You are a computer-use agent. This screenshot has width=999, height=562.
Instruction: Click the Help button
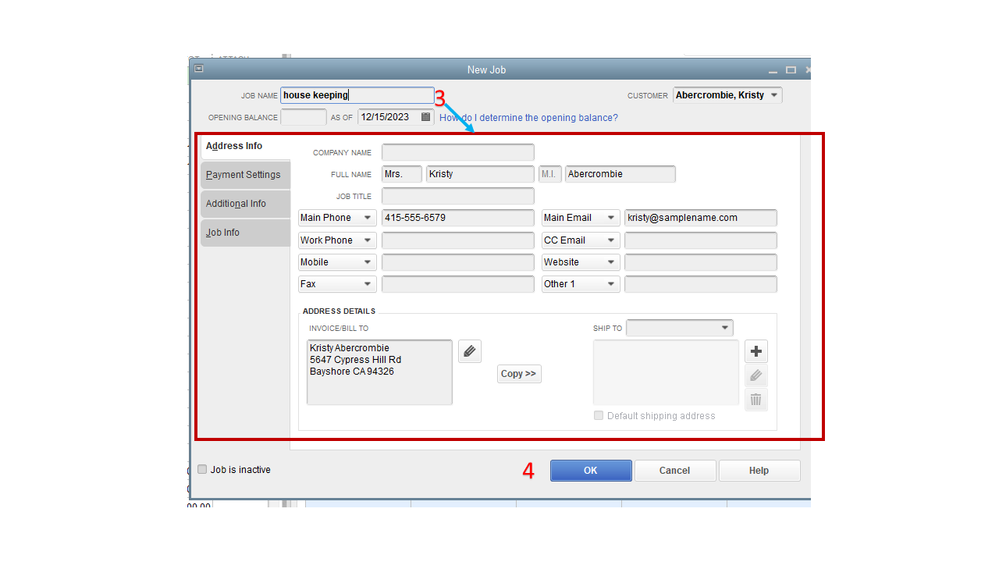(x=759, y=470)
